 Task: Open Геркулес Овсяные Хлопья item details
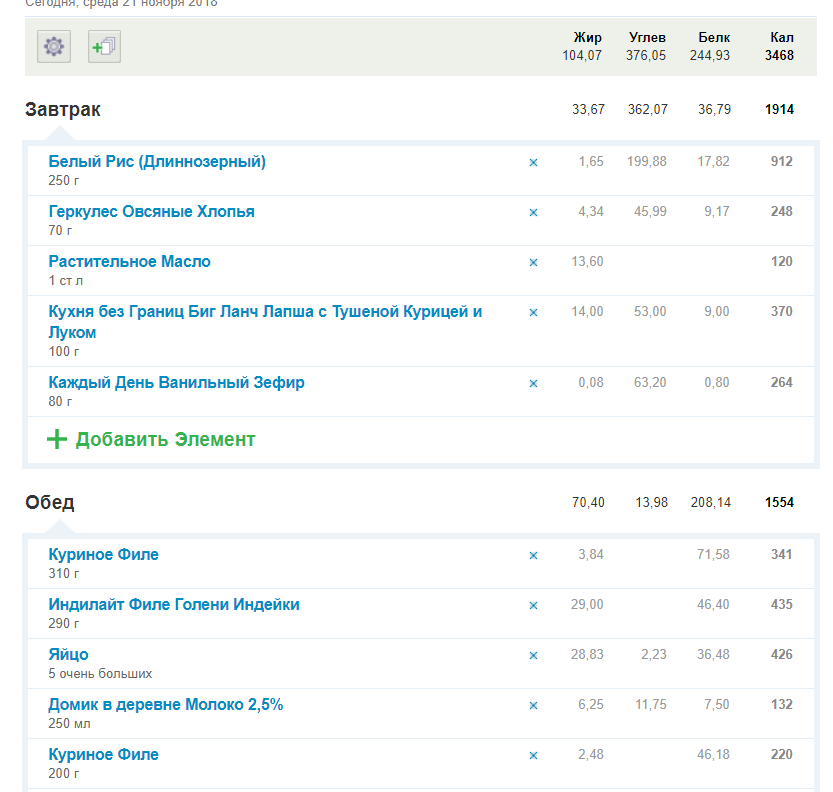151,212
